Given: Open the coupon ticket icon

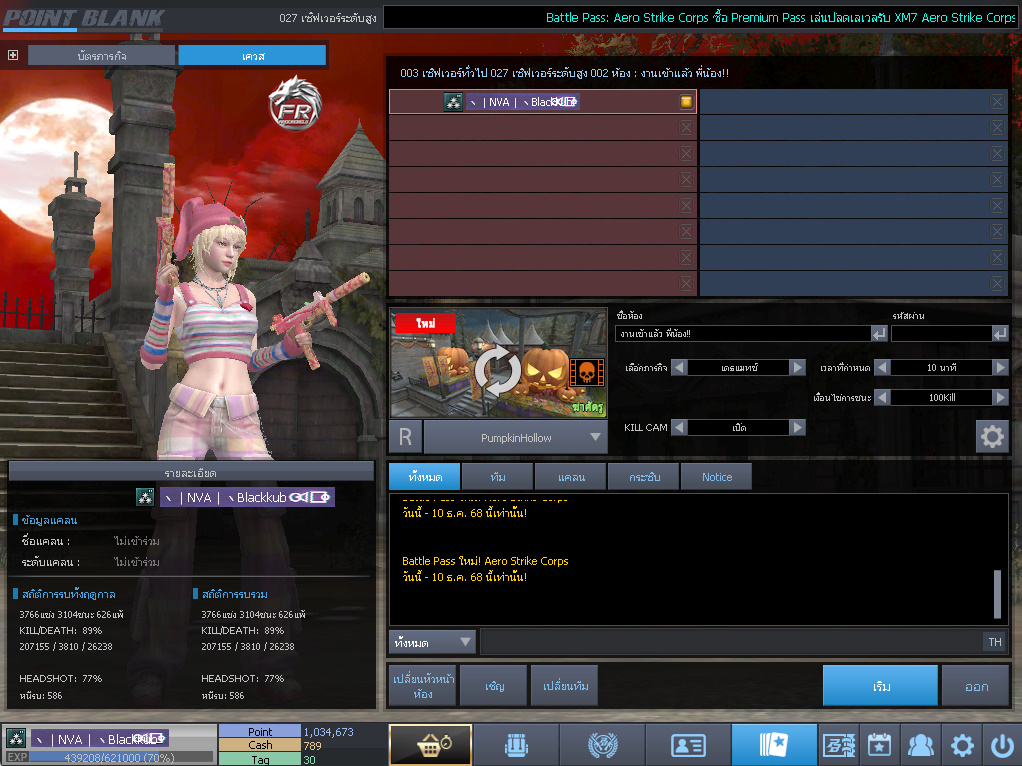Looking at the screenshot, I should click(x=838, y=745).
